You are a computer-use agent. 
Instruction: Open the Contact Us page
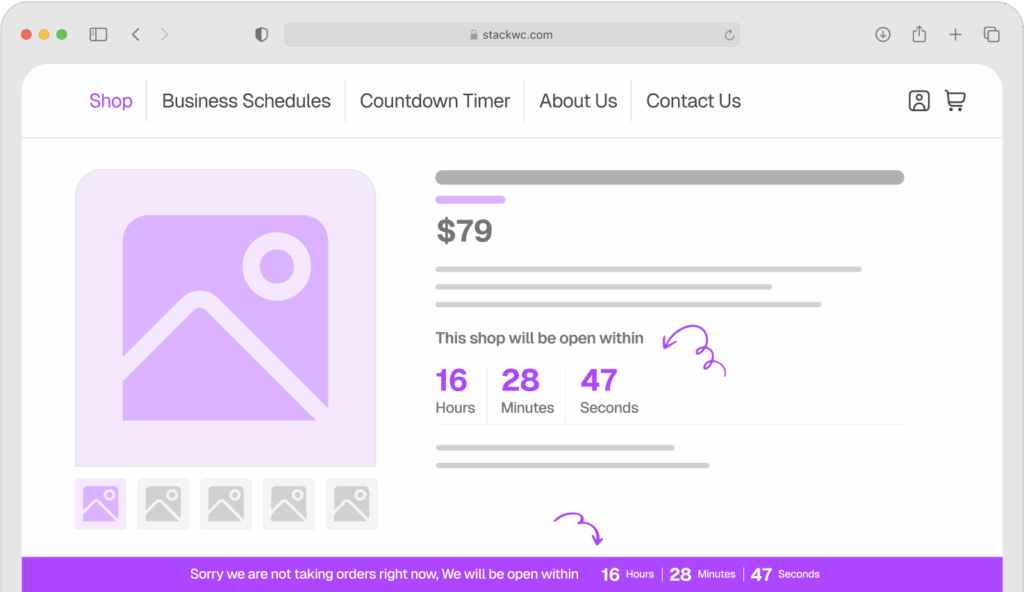[693, 100]
